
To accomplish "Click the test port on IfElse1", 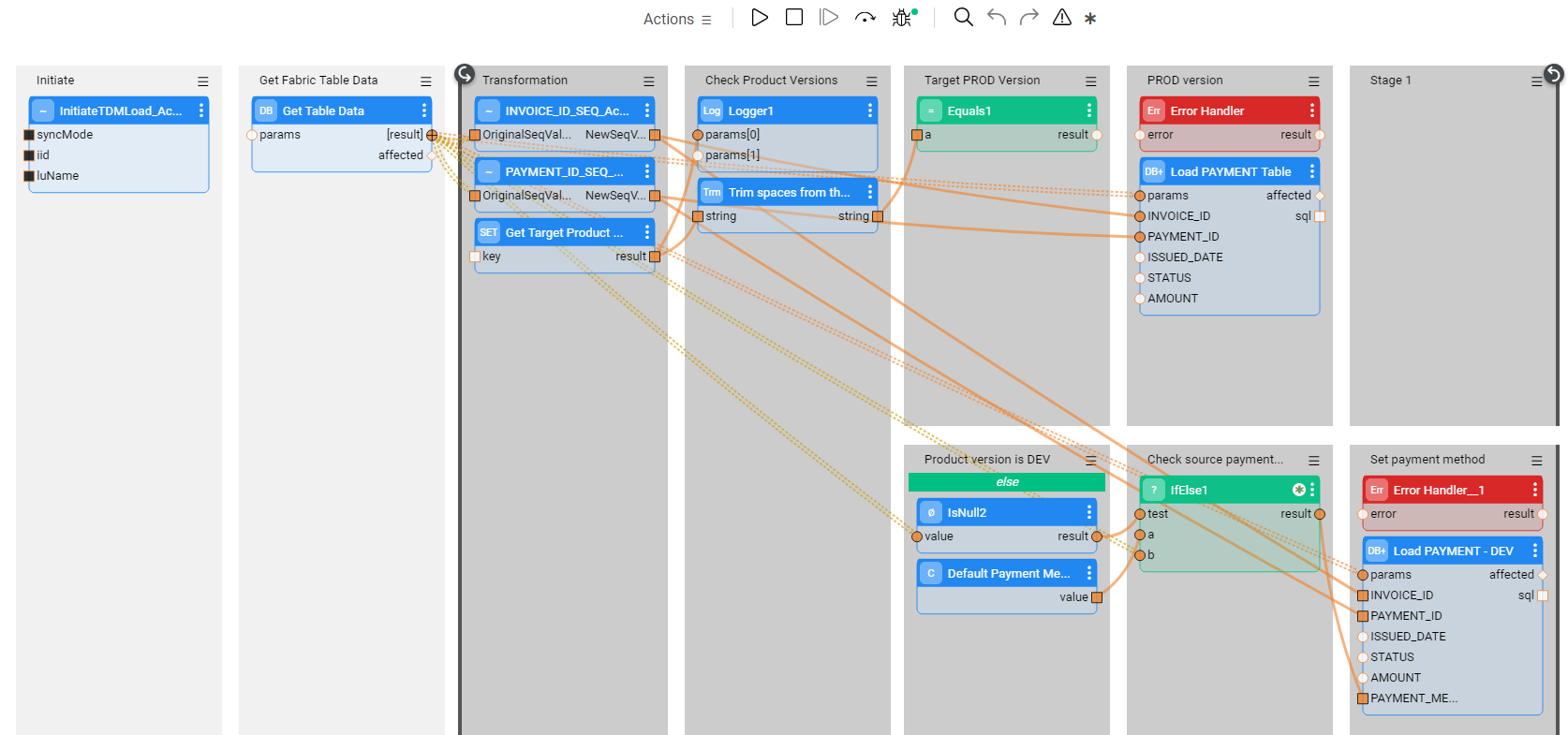I will 1140,514.
